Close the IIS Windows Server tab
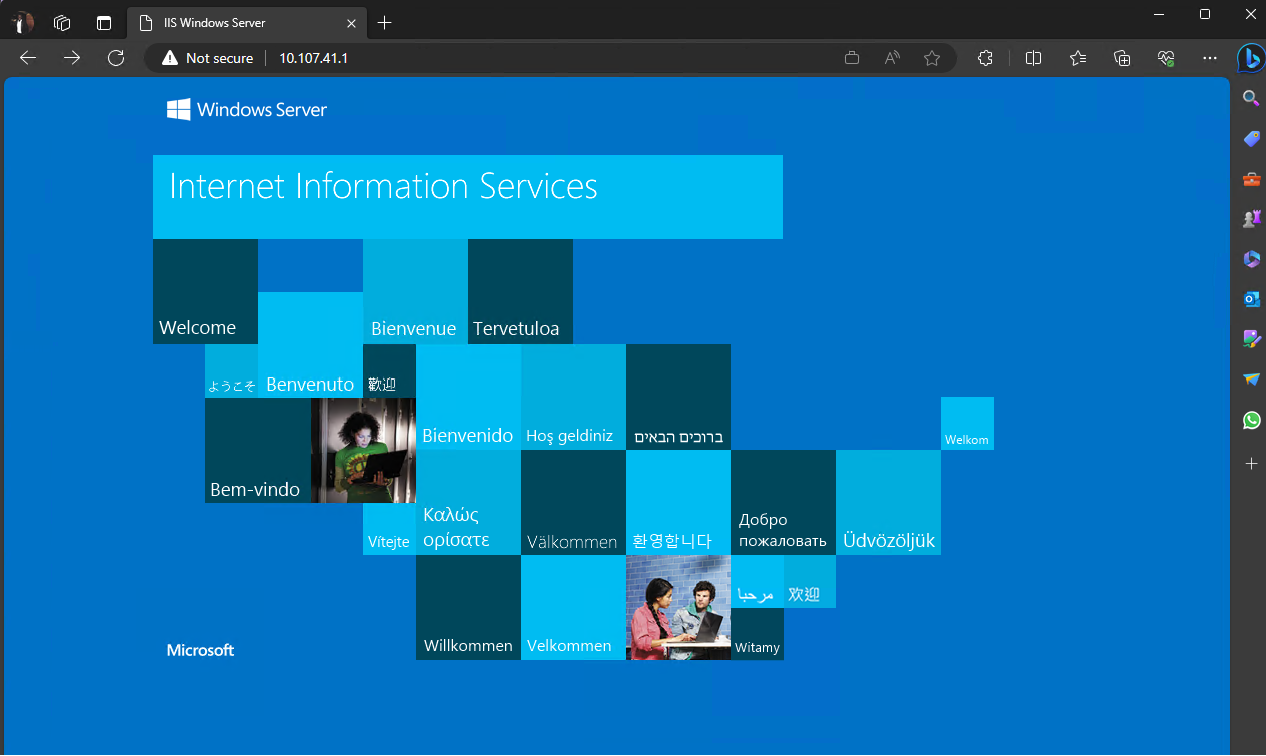 349,22
